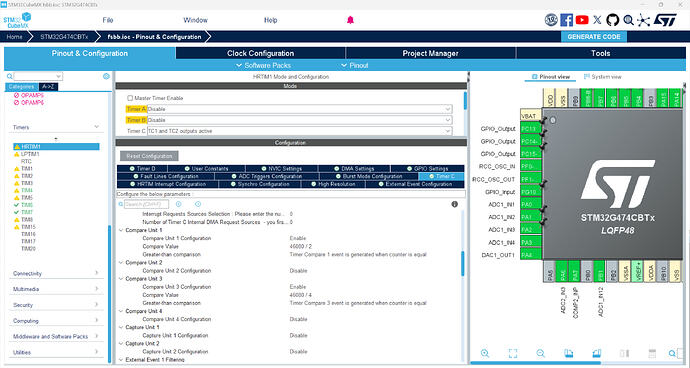Click the info icon in parameters panel

455,204
